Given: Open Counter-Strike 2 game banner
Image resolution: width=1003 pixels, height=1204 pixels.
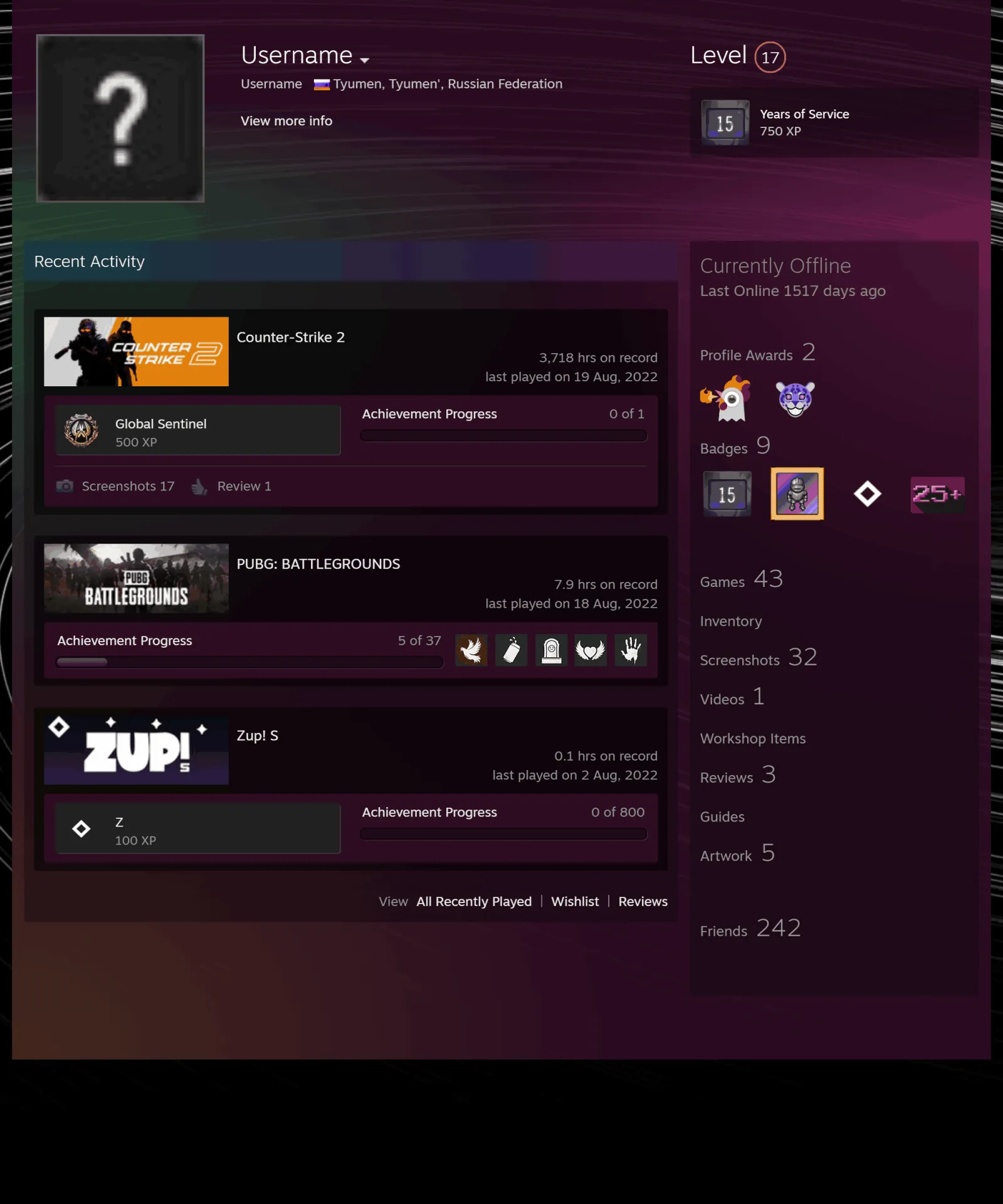Looking at the screenshot, I should coord(136,352).
